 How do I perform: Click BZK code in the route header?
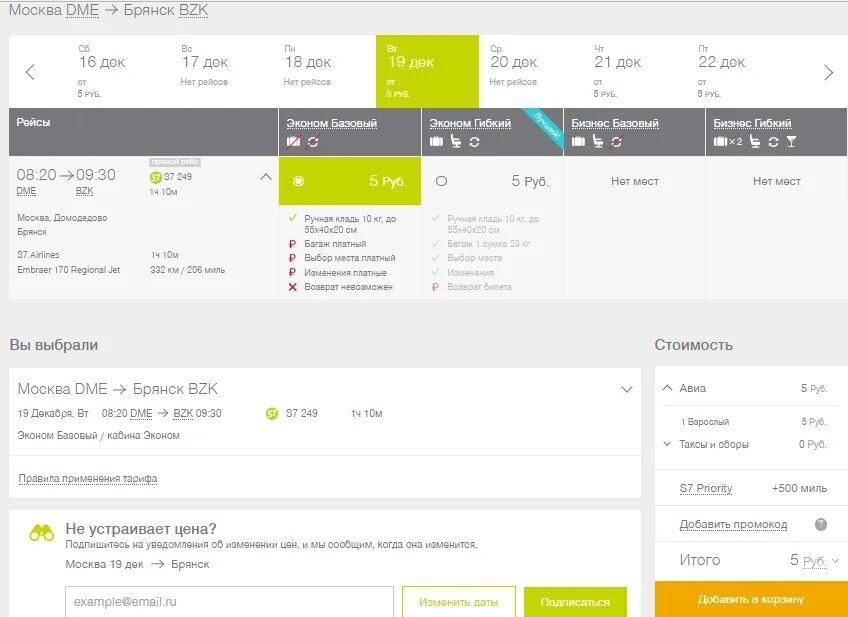193,10
